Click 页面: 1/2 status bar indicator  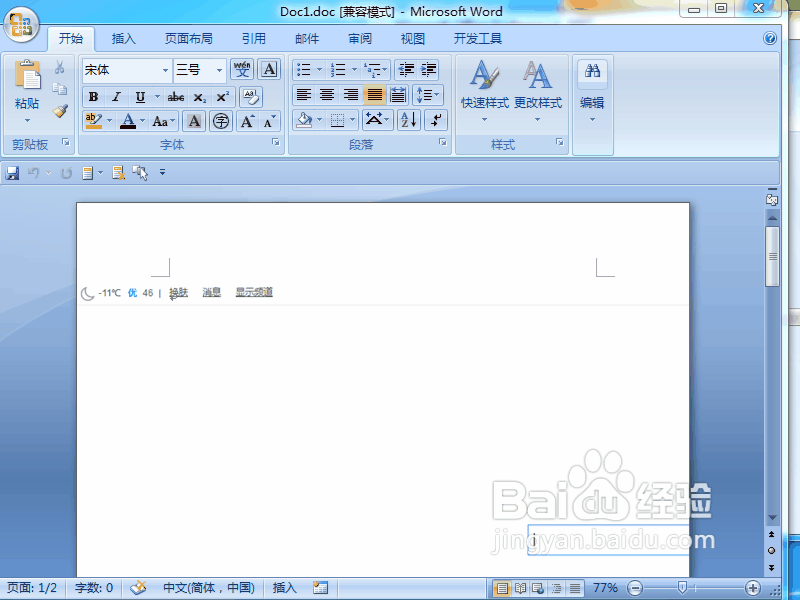pos(32,588)
